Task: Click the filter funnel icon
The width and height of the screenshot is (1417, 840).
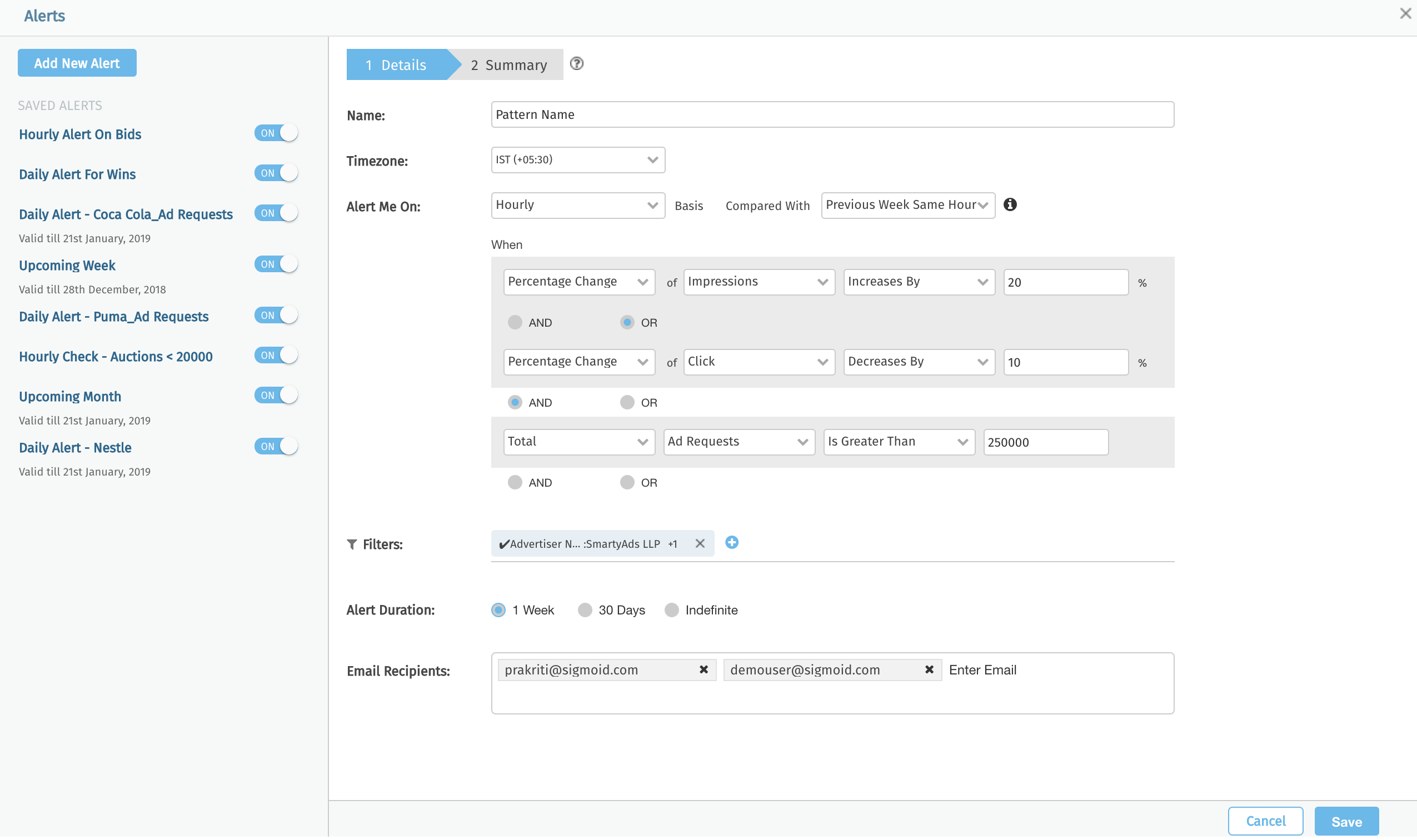Action: [x=352, y=544]
